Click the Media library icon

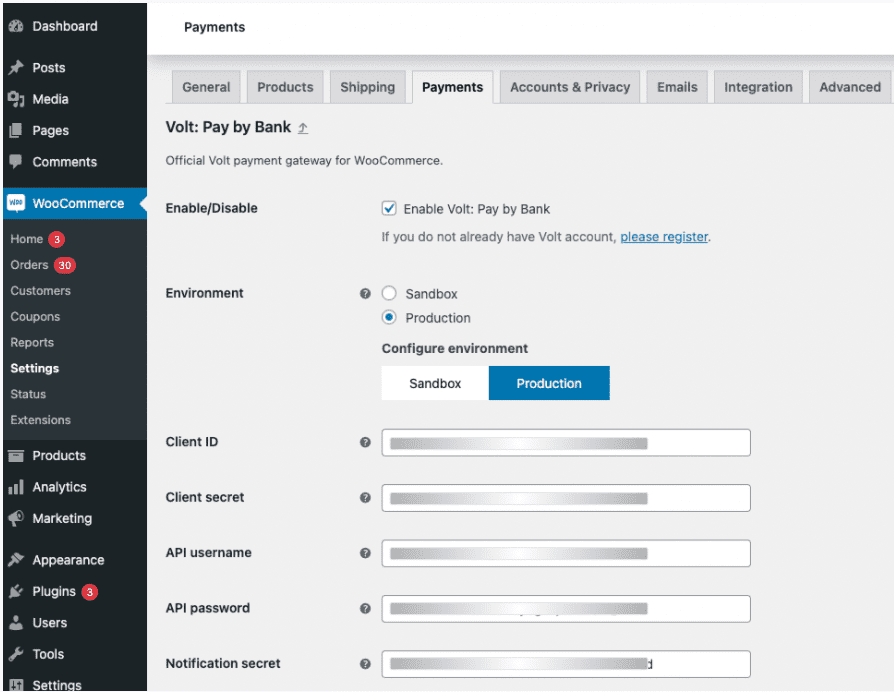click(x=16, y=99)
